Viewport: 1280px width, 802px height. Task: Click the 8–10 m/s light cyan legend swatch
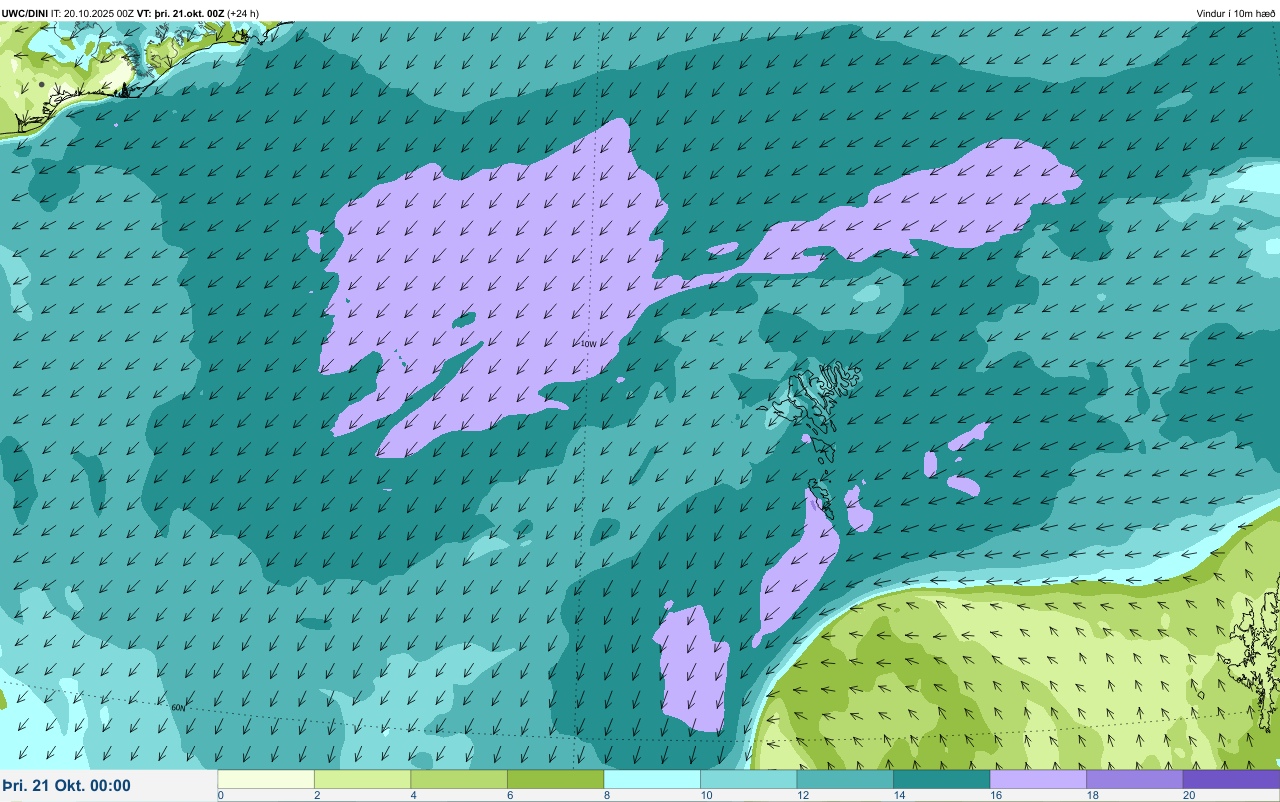pyautogui.click(x=652, y=779)
